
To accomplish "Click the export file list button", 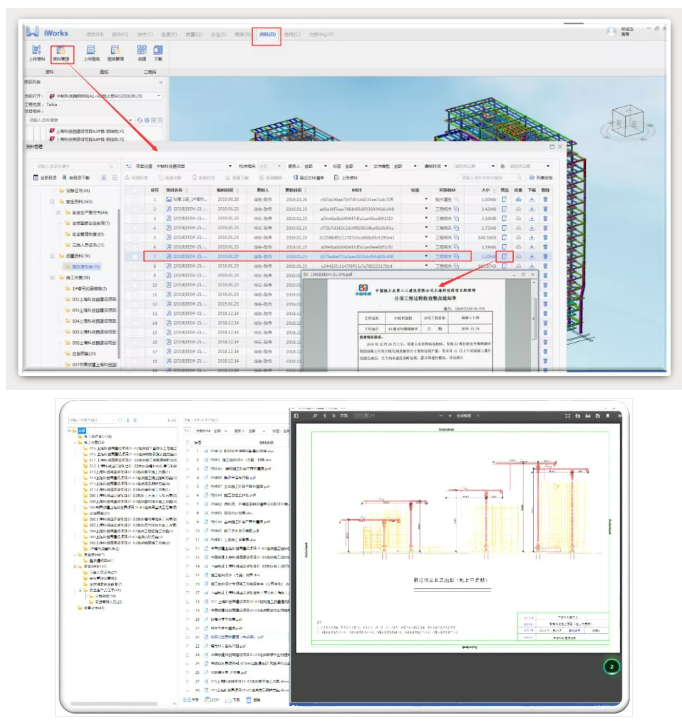I will pyautogui.click(x=309, y=178).
